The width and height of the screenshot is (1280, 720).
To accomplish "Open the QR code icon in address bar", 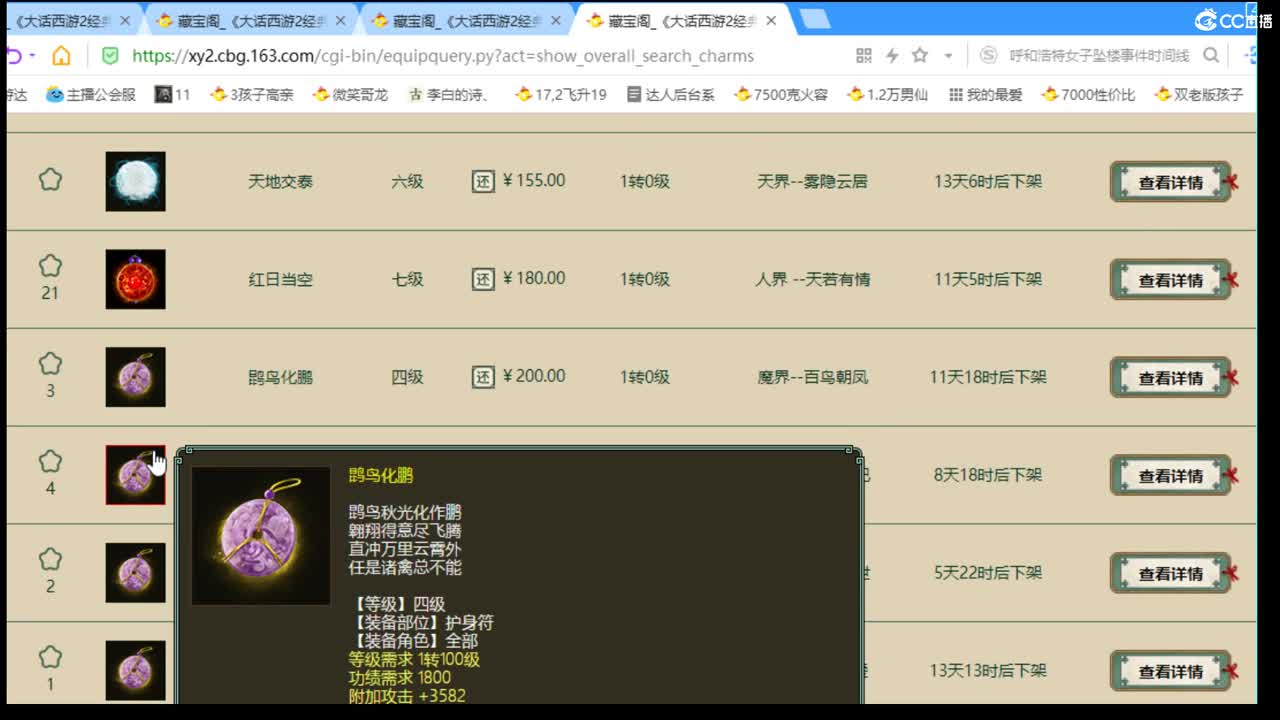I will pos(864,56).
